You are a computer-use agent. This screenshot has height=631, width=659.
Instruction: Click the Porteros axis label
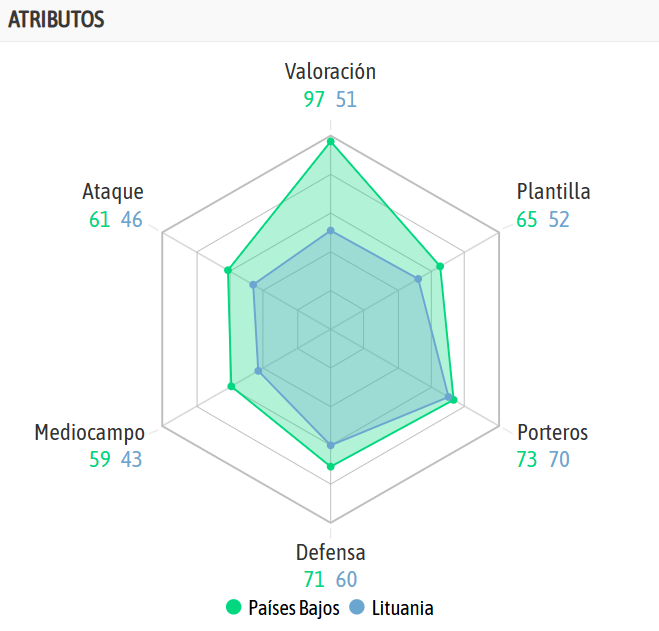pos(552,433)
